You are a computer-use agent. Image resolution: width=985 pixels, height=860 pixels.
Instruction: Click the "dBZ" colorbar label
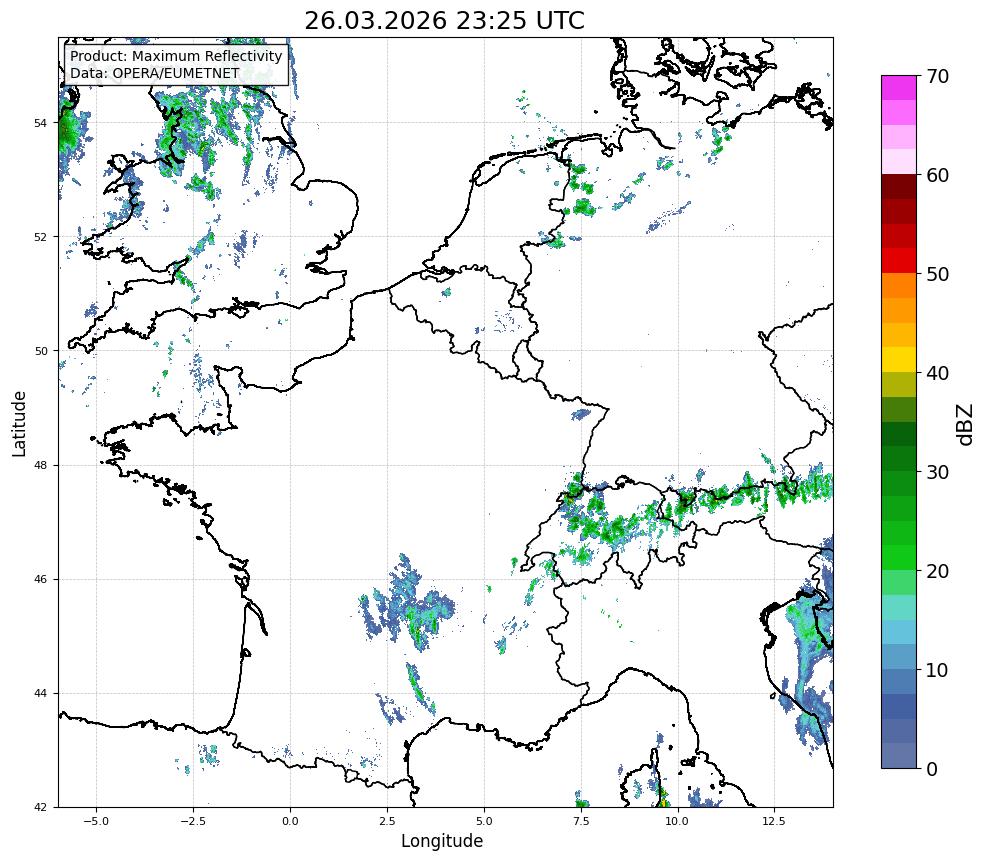965,425
